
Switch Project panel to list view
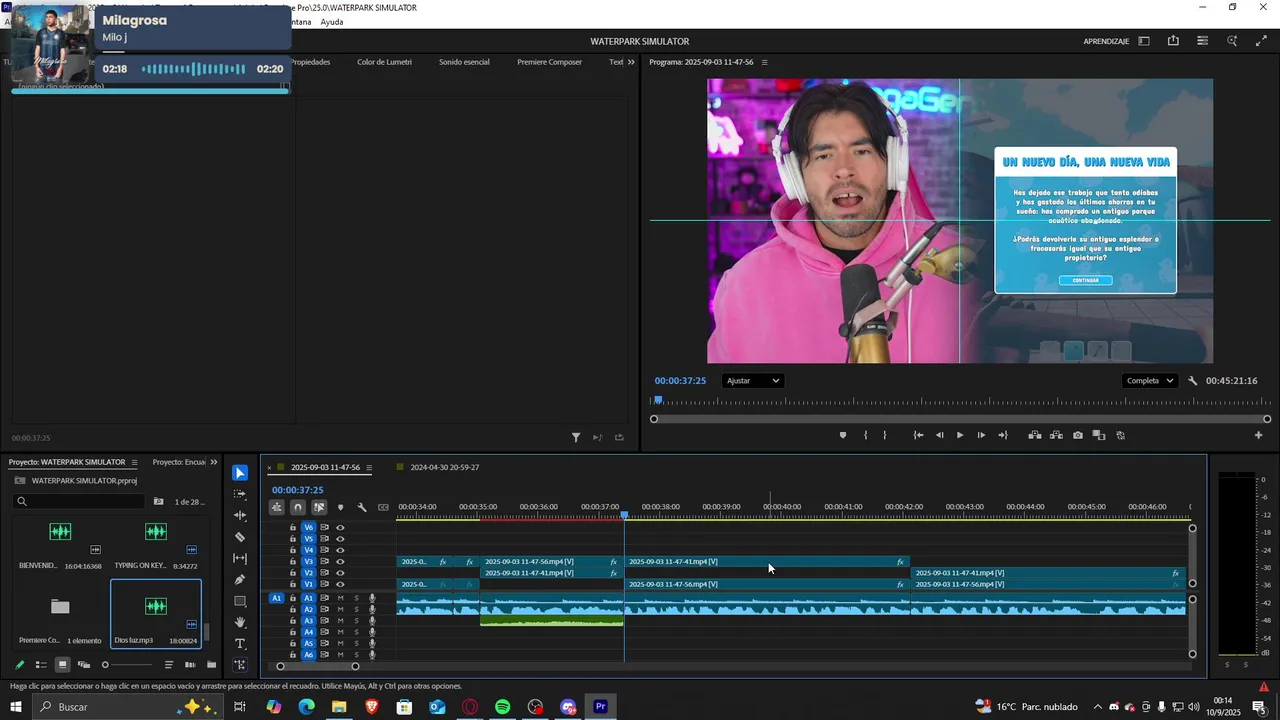[41, 665]
